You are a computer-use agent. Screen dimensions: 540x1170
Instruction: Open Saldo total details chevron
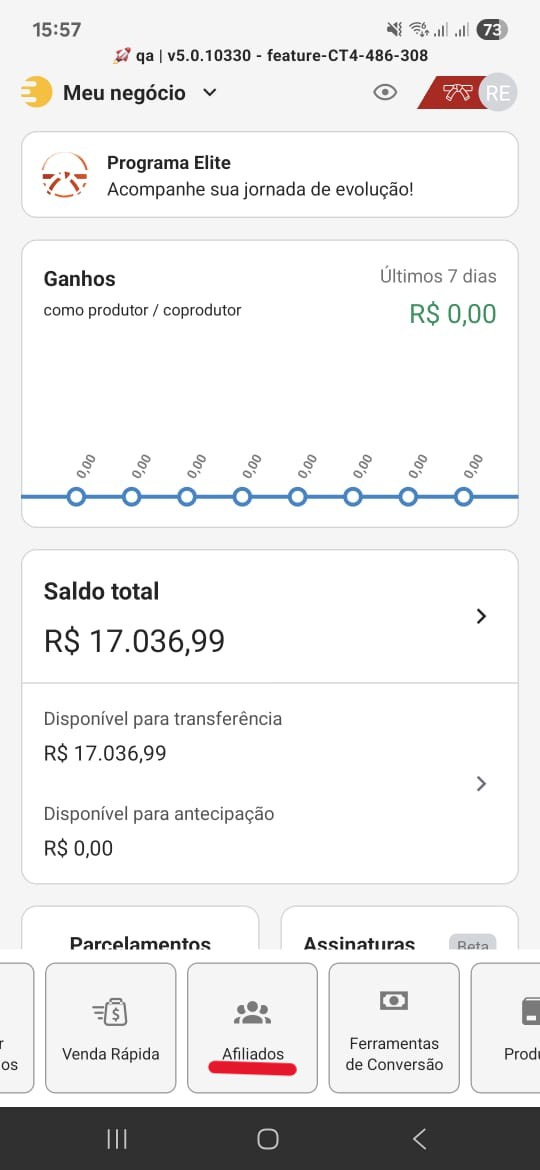point(481,616)
